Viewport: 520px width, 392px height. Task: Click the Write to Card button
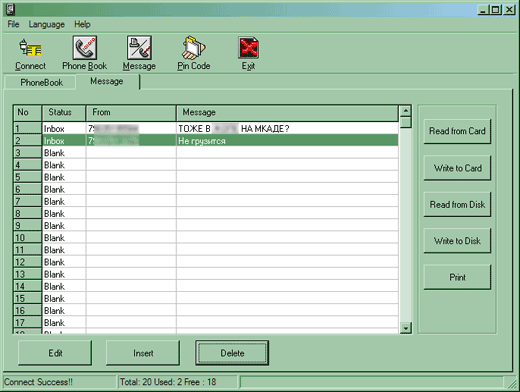point(457,168)
